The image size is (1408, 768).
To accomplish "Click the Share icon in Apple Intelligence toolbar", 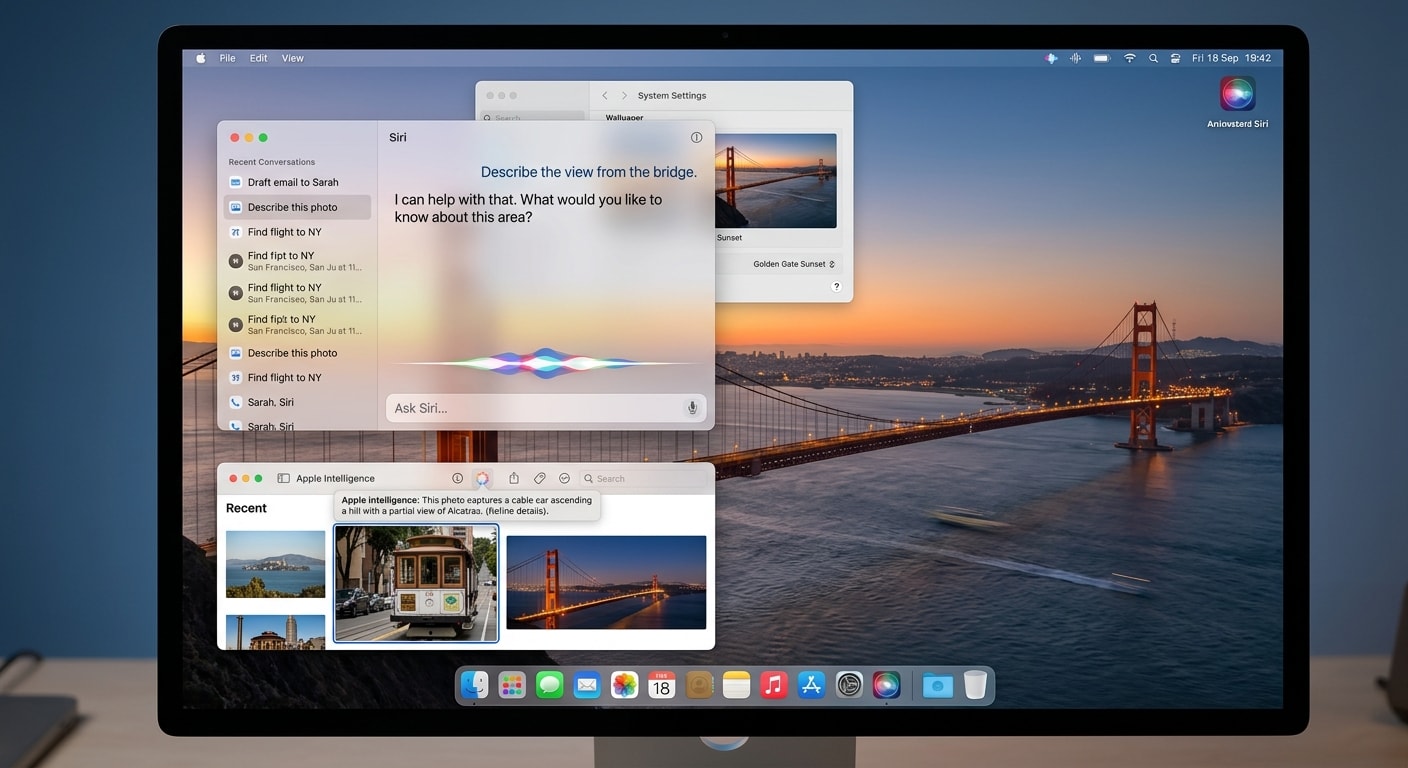I will tap(514, 478).
